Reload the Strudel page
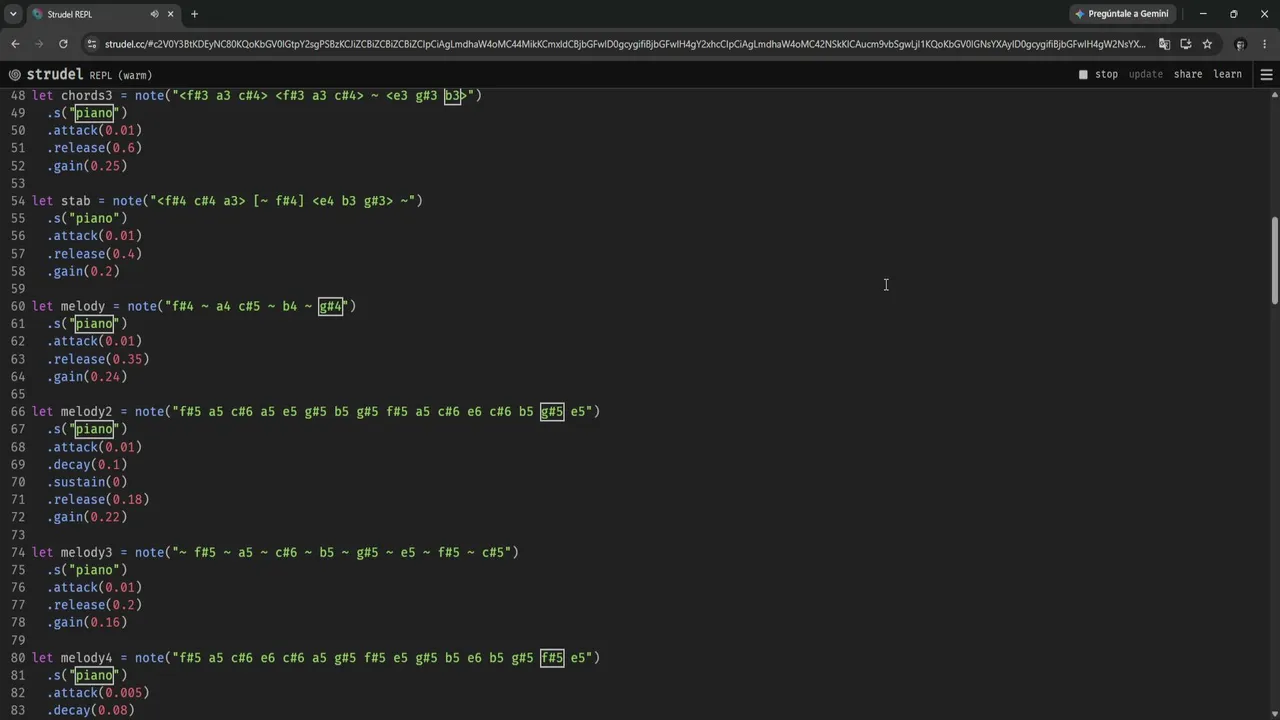This screenshot has height=720, width=1280. (x=63, y=44)
